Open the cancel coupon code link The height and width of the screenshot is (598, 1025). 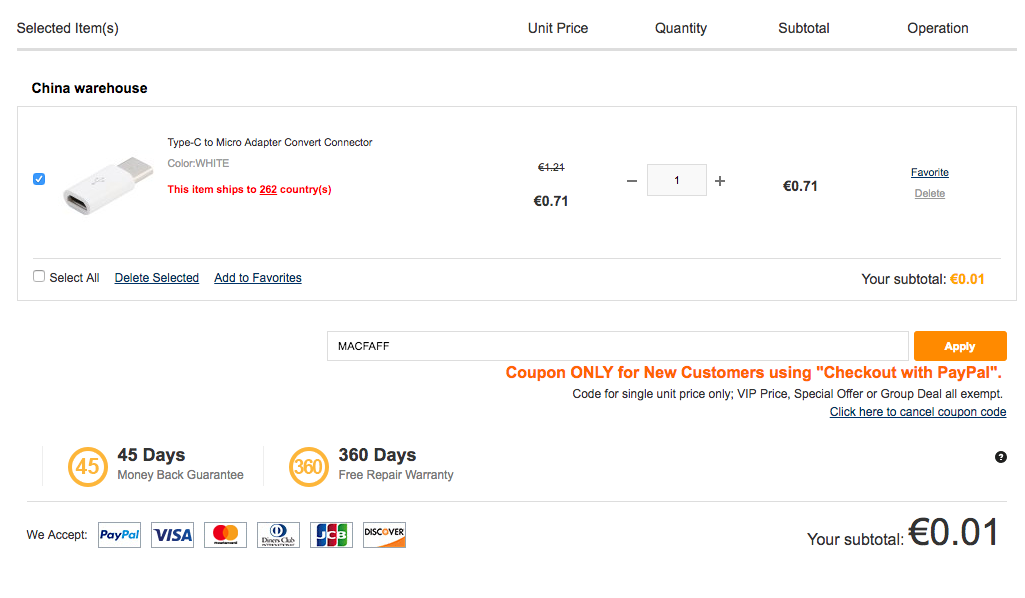click(918, 412)
